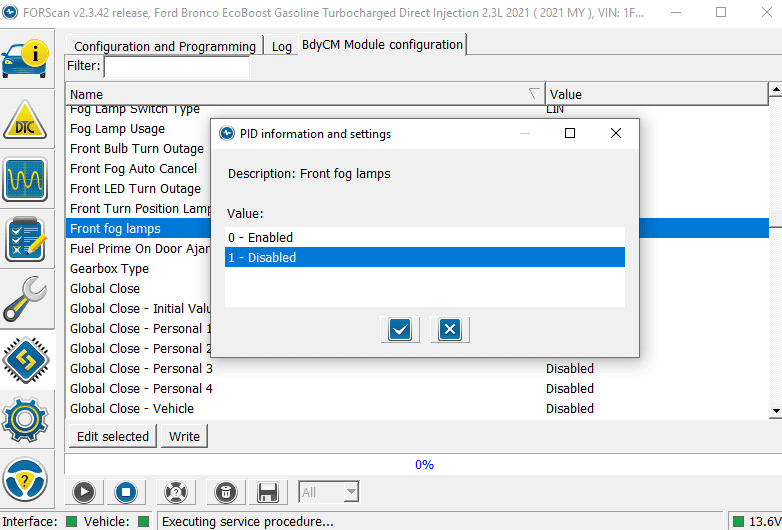This screenshot has height=530, width=782.
Task: Switch to Configuration and Programming tab
Action: tap(165, 46)
